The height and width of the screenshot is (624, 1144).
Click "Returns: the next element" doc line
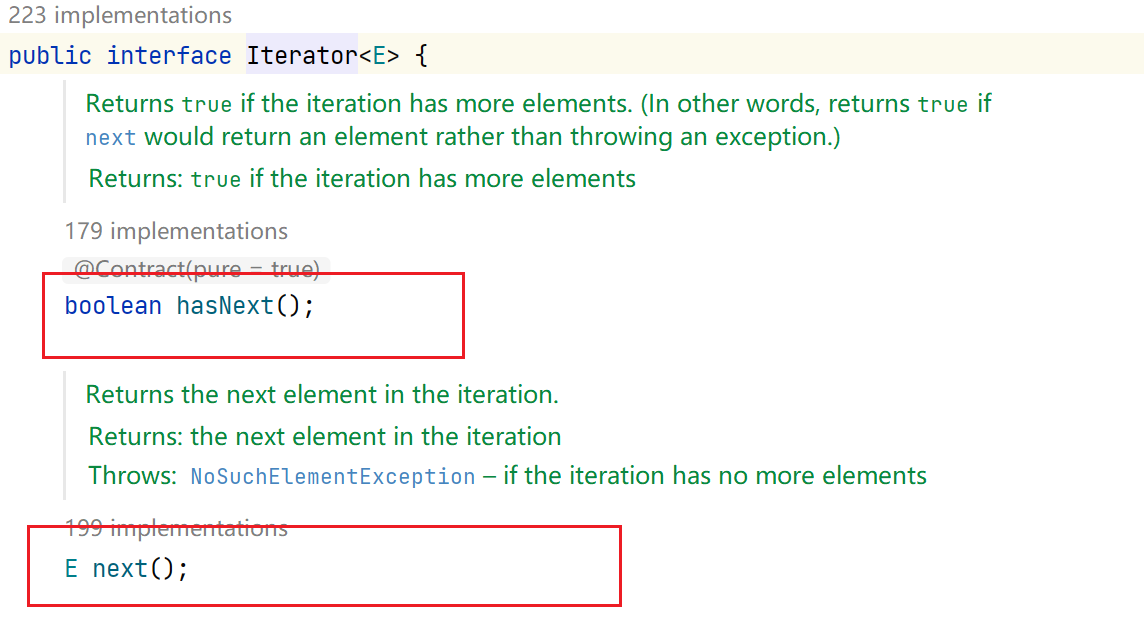(325, 437)
